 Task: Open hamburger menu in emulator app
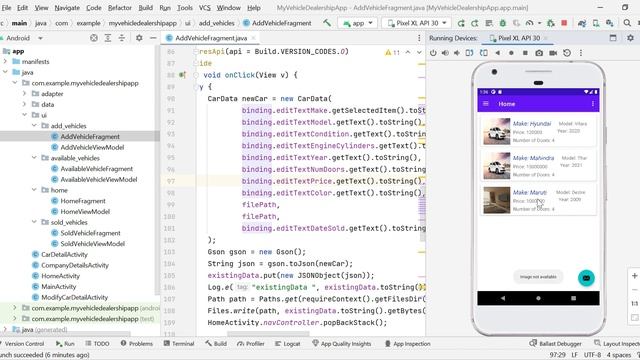coord(486,104)
